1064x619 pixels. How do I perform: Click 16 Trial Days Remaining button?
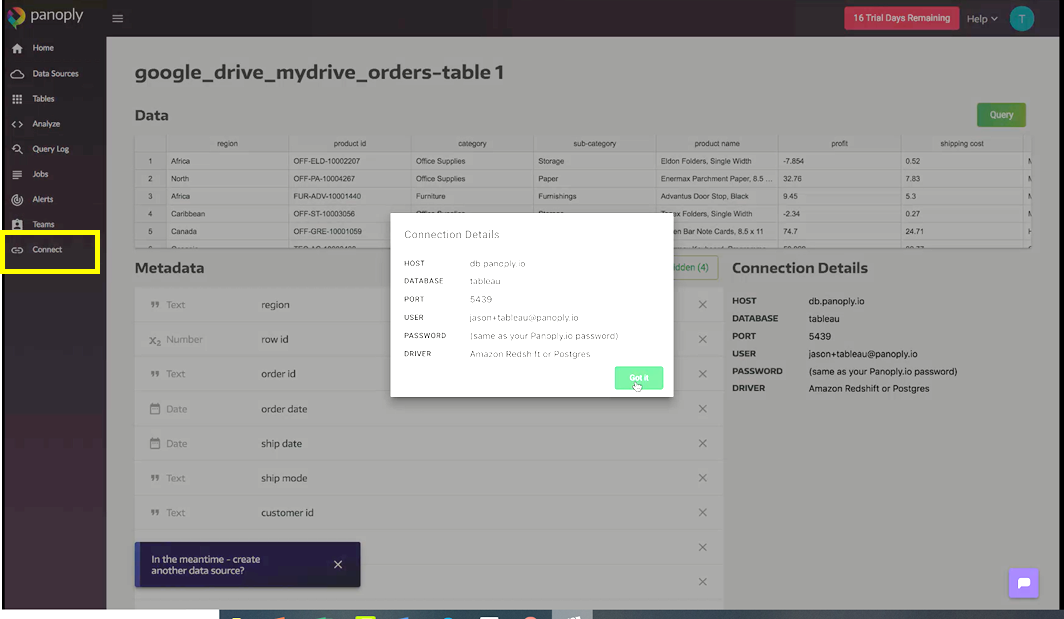pos(901,18)
